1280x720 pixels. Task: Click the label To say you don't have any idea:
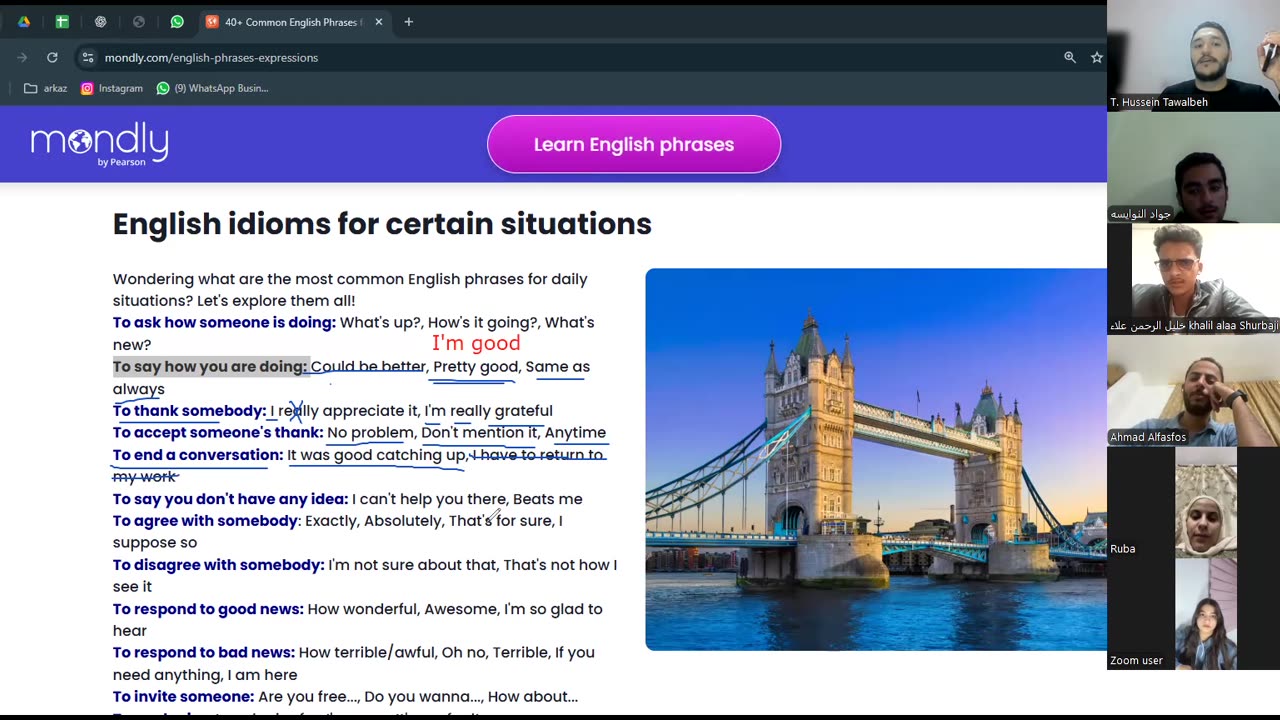[230, 498]
